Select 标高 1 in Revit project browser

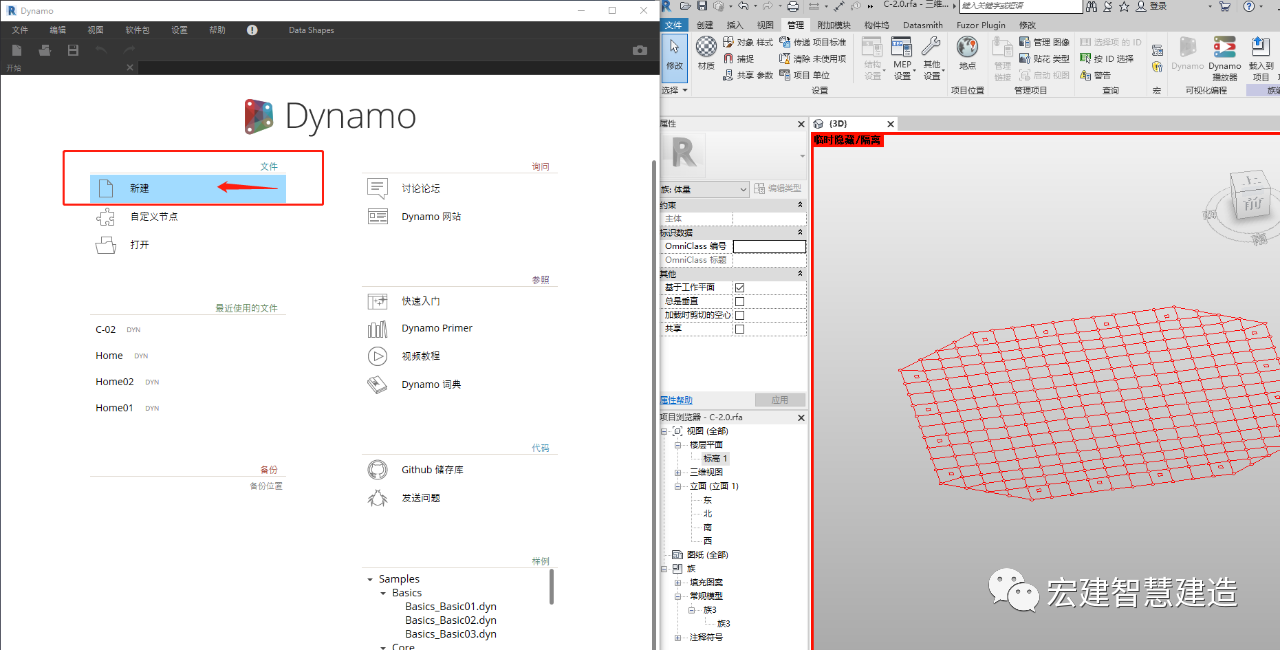click(x=715, y=458)
